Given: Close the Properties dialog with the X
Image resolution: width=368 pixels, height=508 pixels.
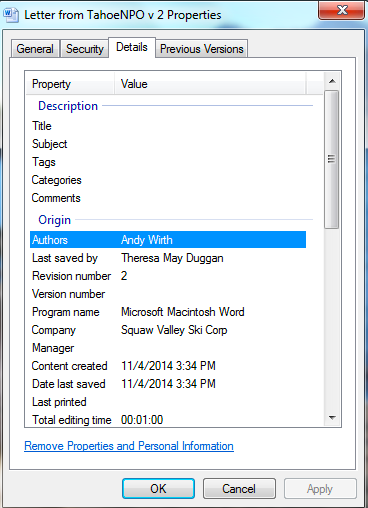Looking at the screenshot, I should click(x=341, y=10).
